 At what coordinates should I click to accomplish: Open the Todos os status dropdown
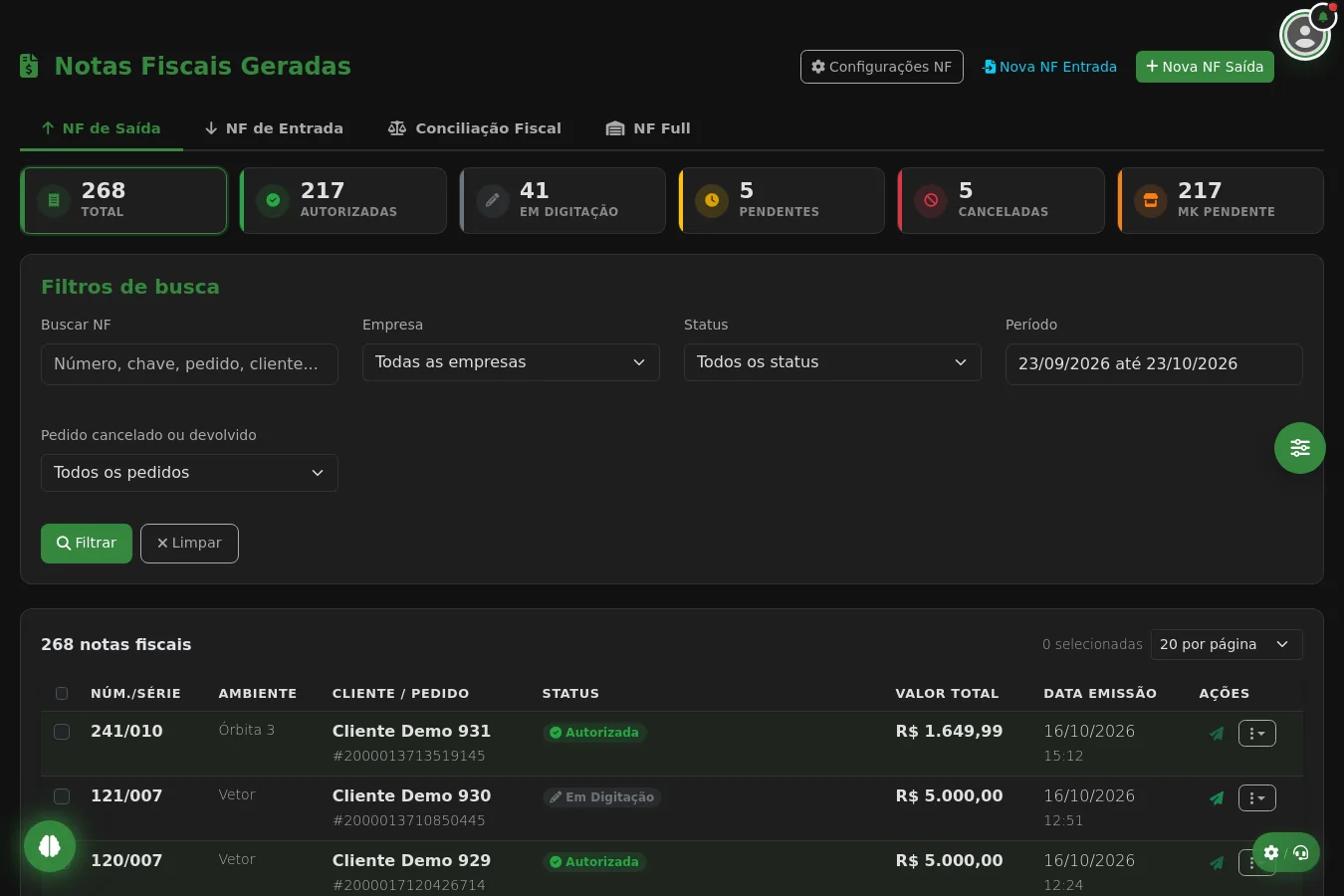(832, 362)
